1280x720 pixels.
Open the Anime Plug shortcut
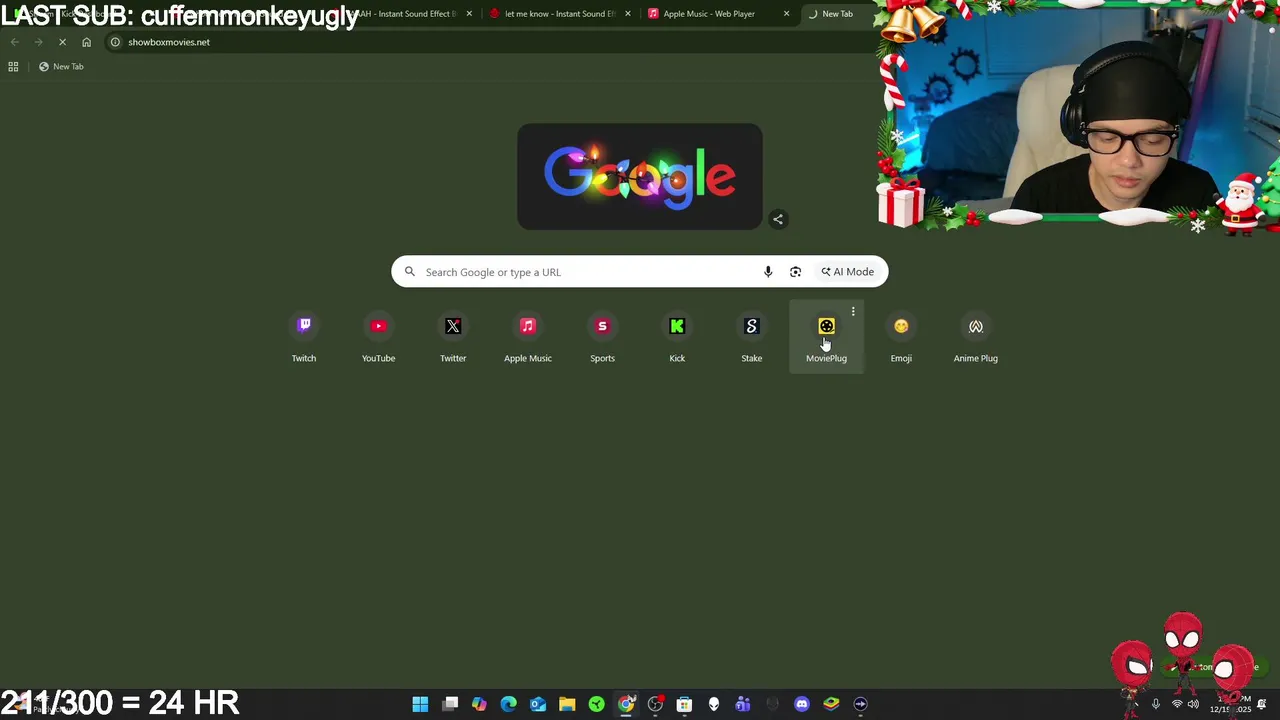(x=976, y=338)
